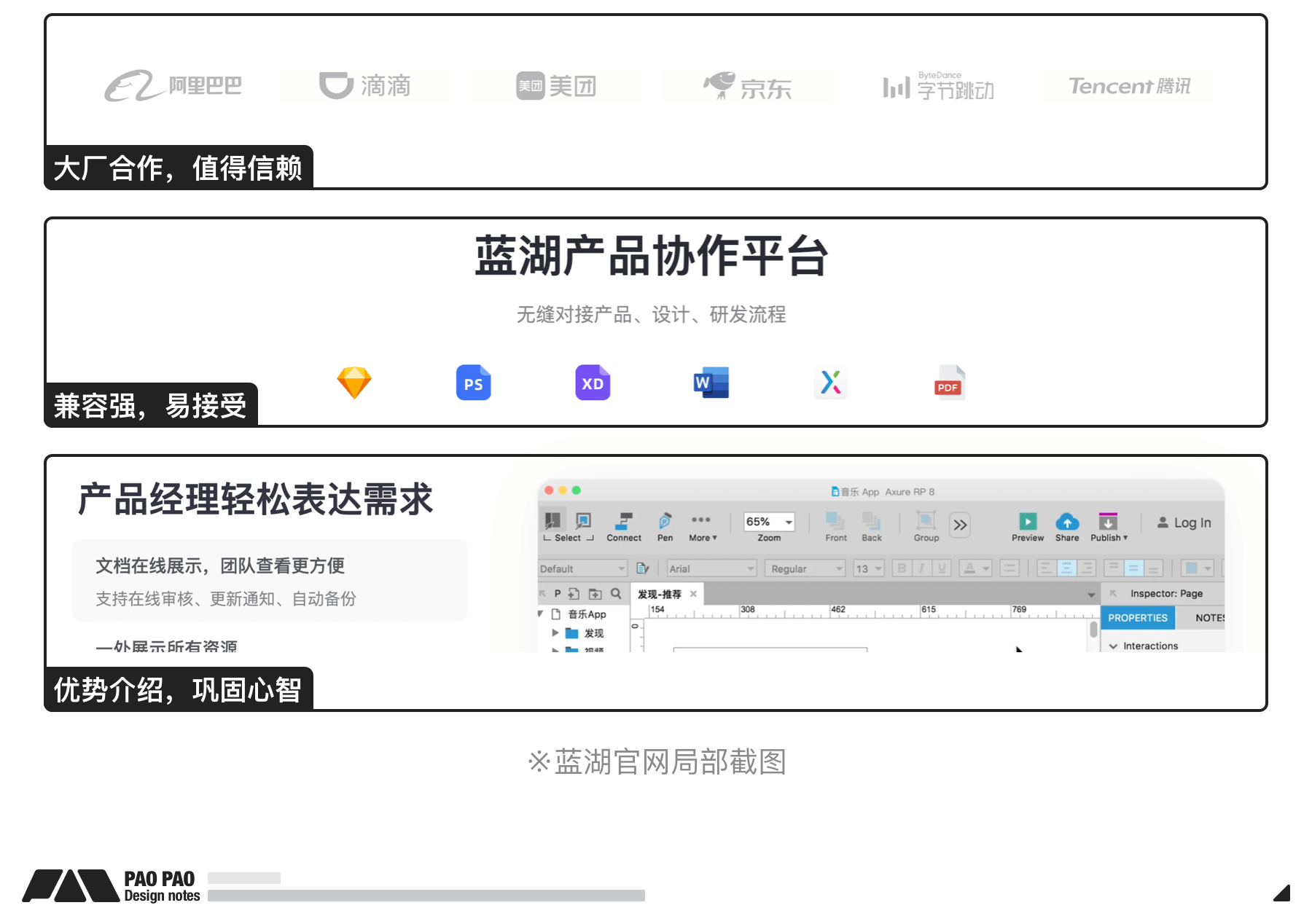1312x924 pixels.
Task: Click the Preview play icon
Action: tap(1028, 522)
